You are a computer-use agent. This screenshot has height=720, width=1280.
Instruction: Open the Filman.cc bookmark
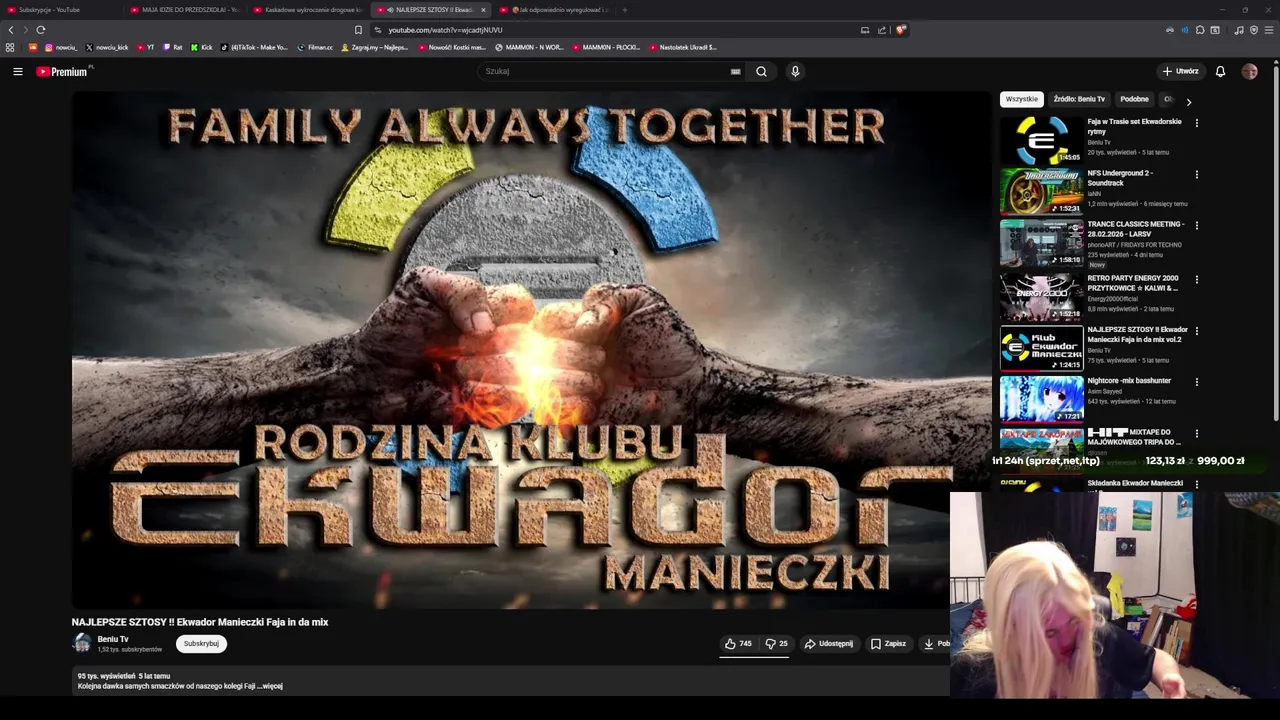point(315,47)
